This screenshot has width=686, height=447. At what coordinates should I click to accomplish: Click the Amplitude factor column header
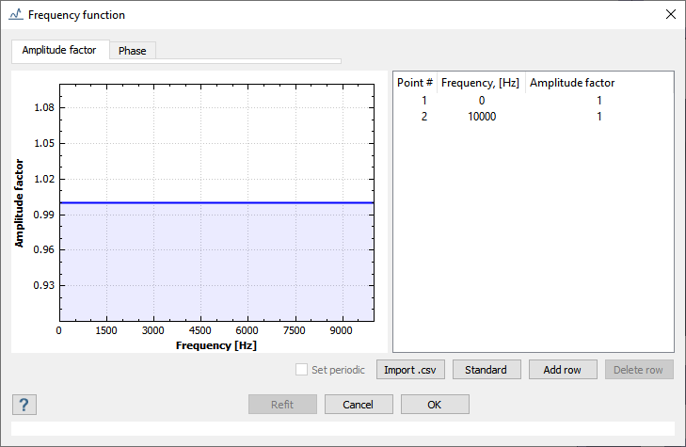(572, 83)
